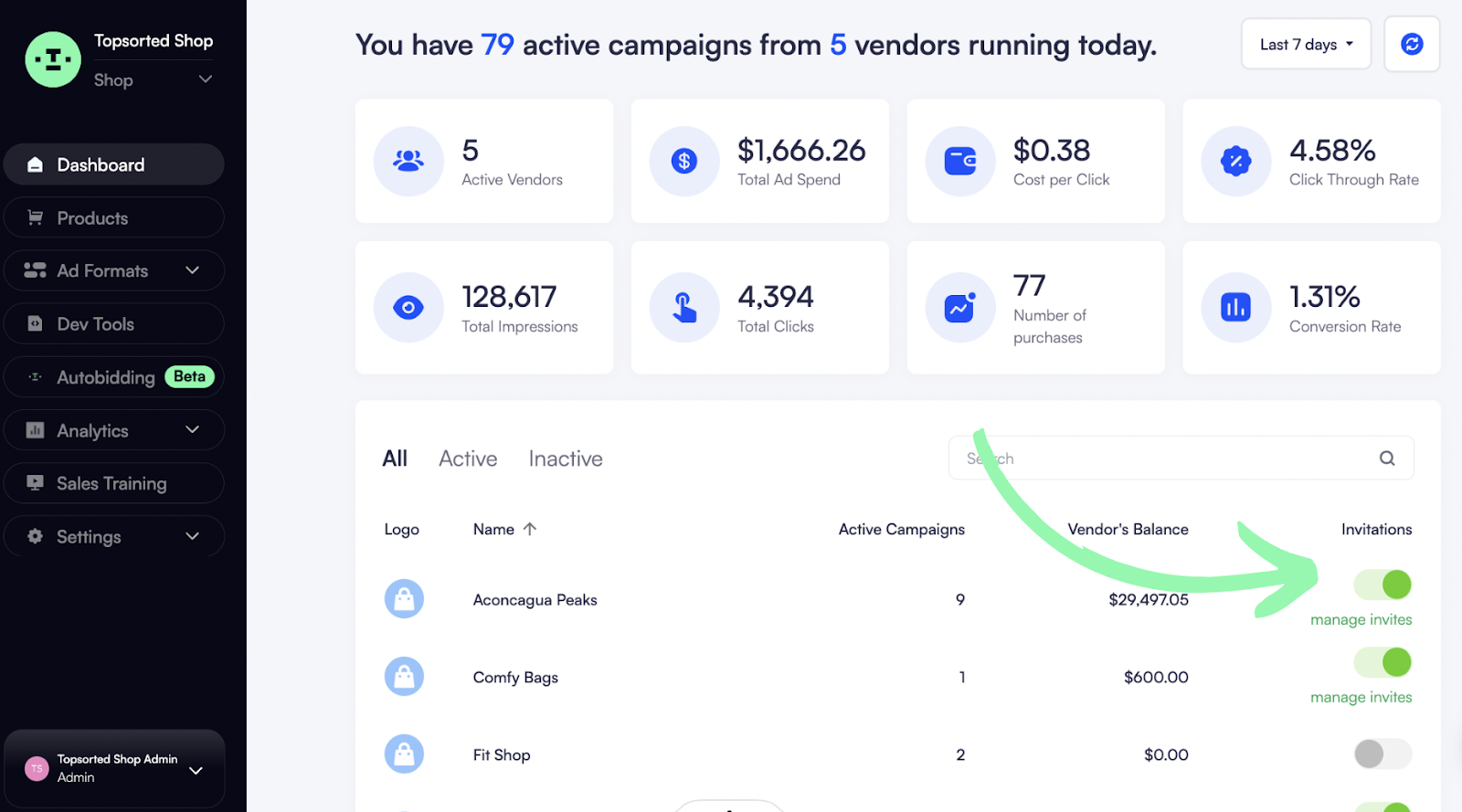
Task: Click the Fit Shop vendor name
Action: [x=502, y=754]
